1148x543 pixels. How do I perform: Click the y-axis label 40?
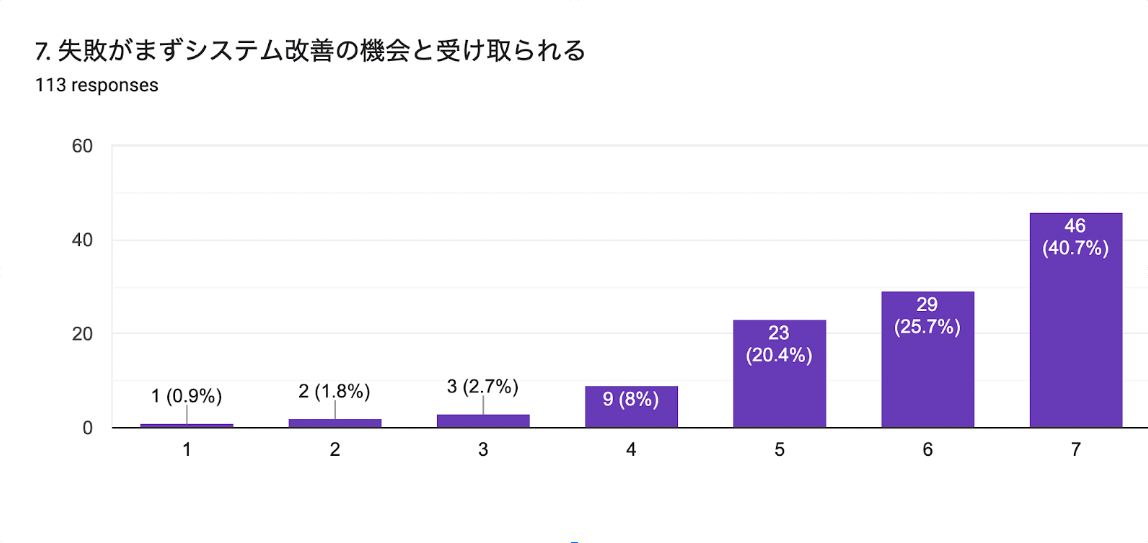(x=82, y=240)
